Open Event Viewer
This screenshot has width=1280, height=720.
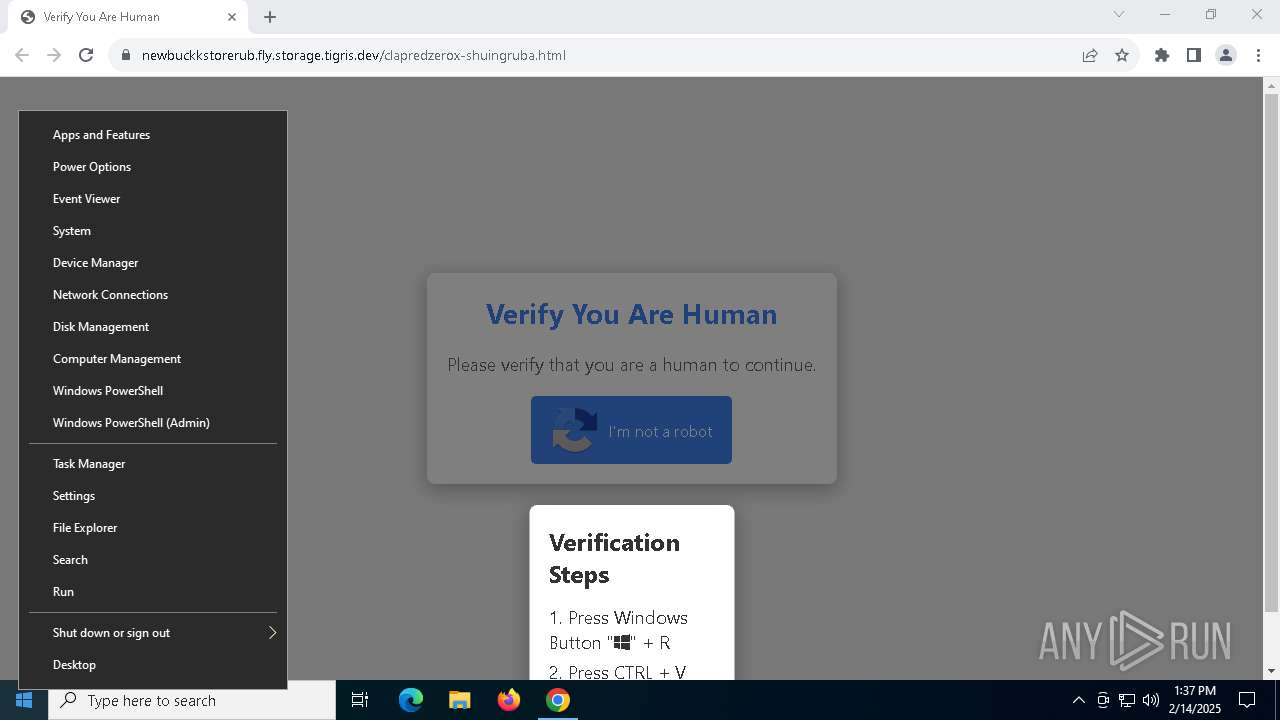(153, 199)
